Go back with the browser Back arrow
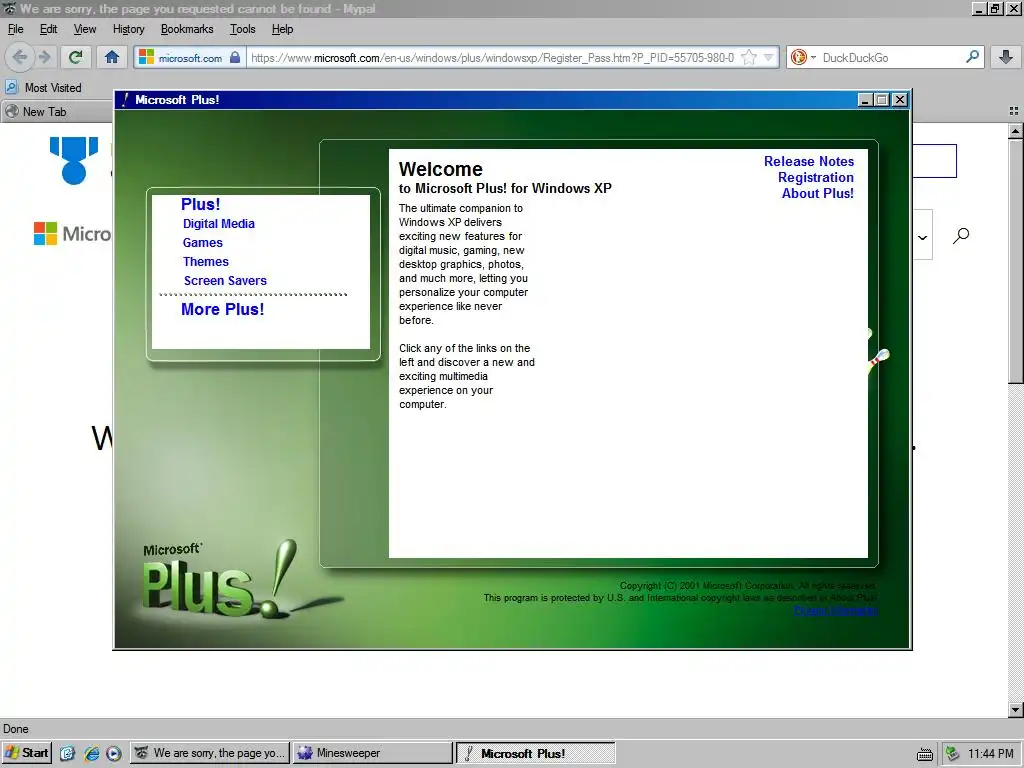 [20, 57]
